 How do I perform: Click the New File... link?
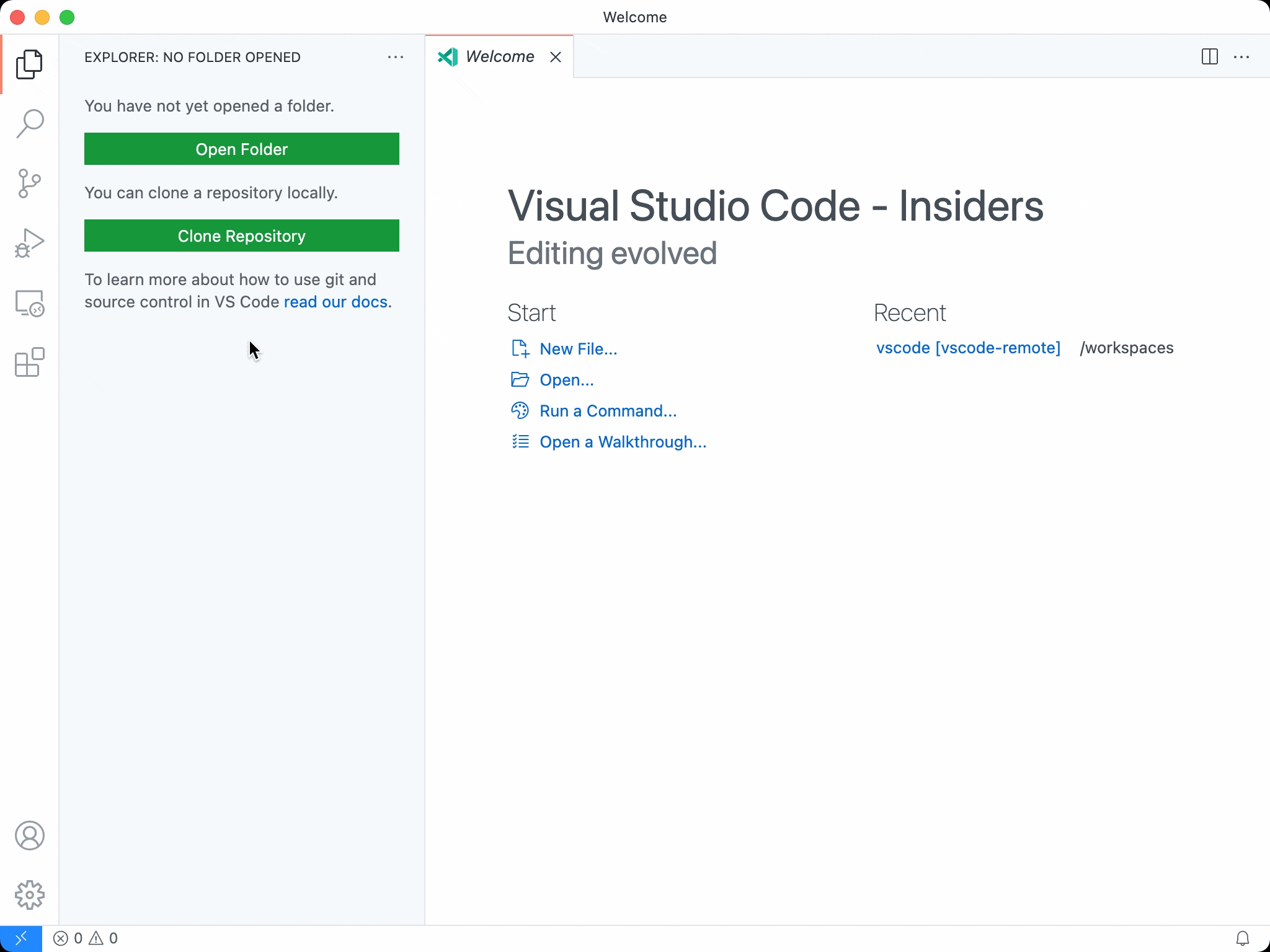click(579, 349)
